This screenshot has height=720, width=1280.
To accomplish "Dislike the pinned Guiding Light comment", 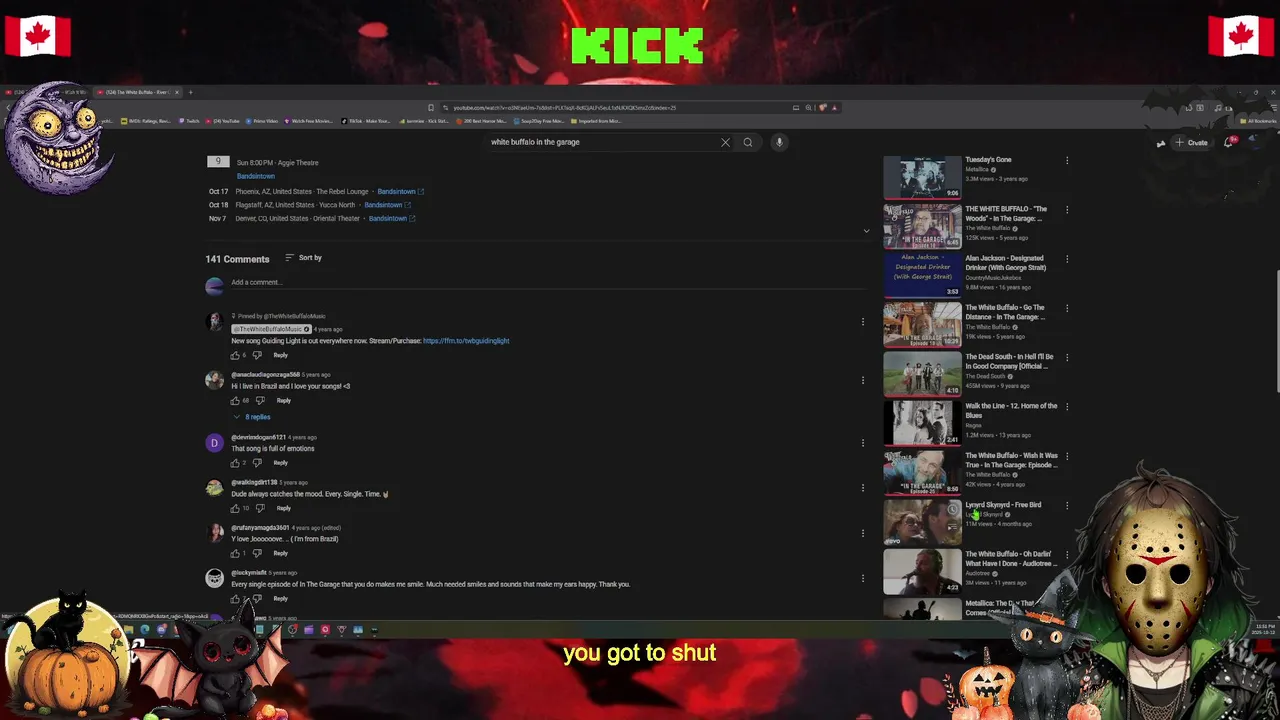I will [x=257, y=355].
